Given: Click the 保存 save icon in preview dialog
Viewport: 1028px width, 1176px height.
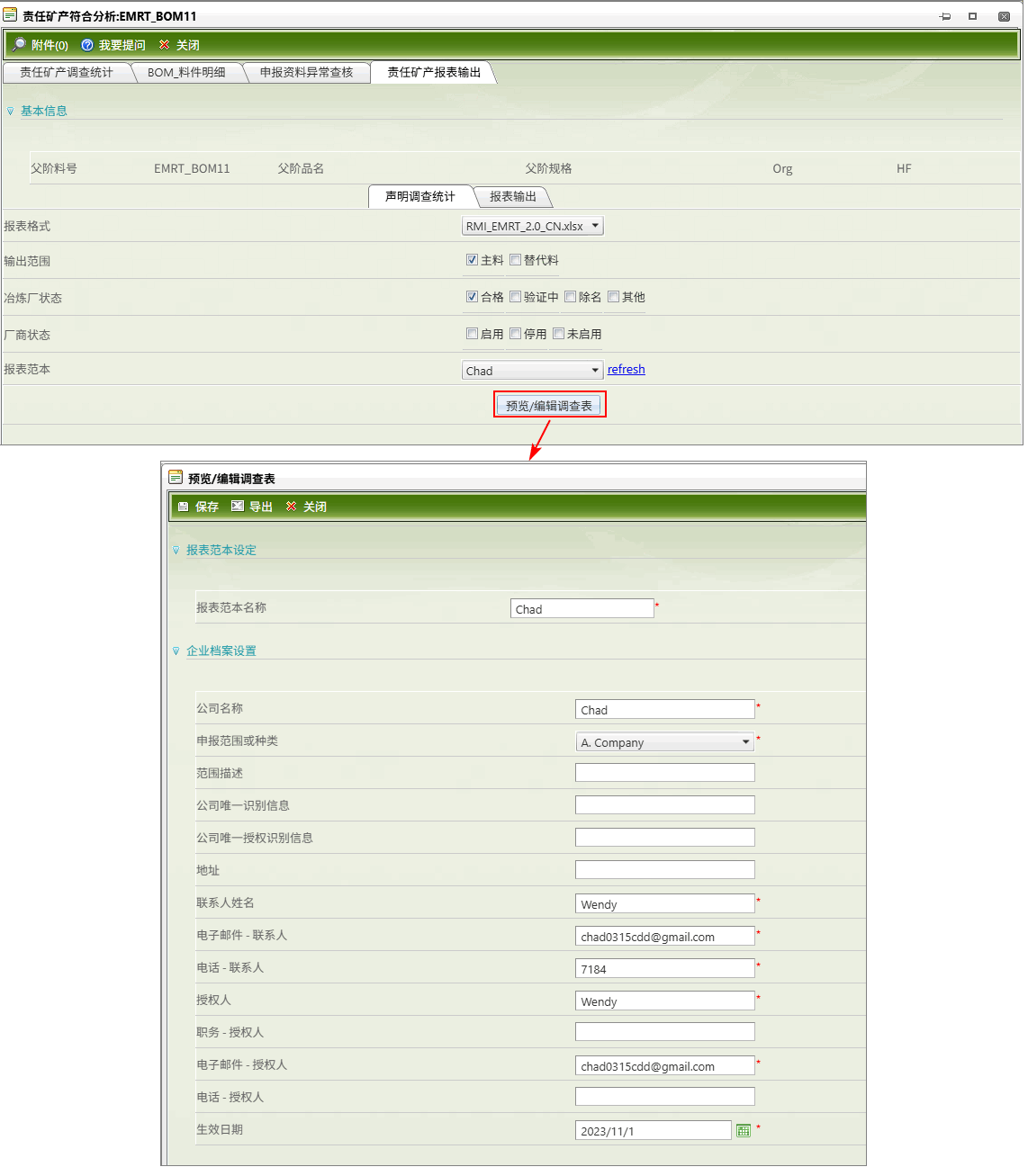Looking at the screenshot, I should click(x=184, y=507).
